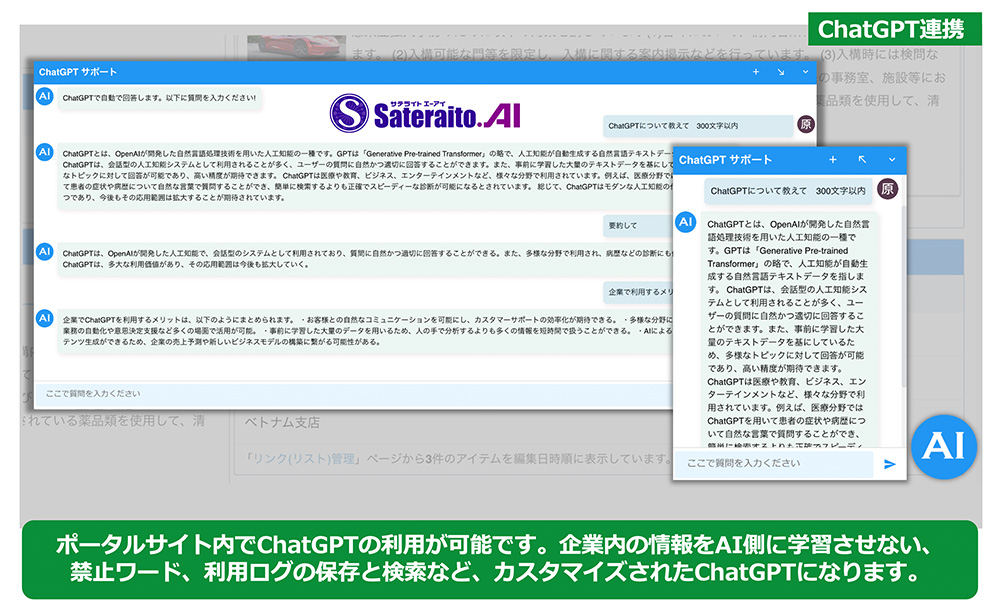Image resolution: width=1000 pixels, height=607 pixels.
Task: Click the 'ChatGPTについて教えて 300文字以内' message in the large window
Action: pyautogui.click(x=697, y=126)
